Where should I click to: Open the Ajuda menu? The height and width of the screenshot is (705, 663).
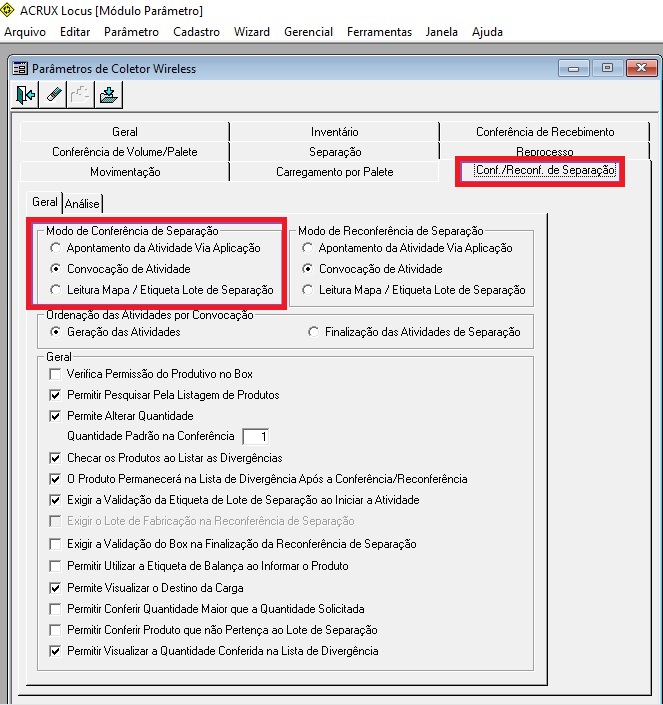(487, 32)
